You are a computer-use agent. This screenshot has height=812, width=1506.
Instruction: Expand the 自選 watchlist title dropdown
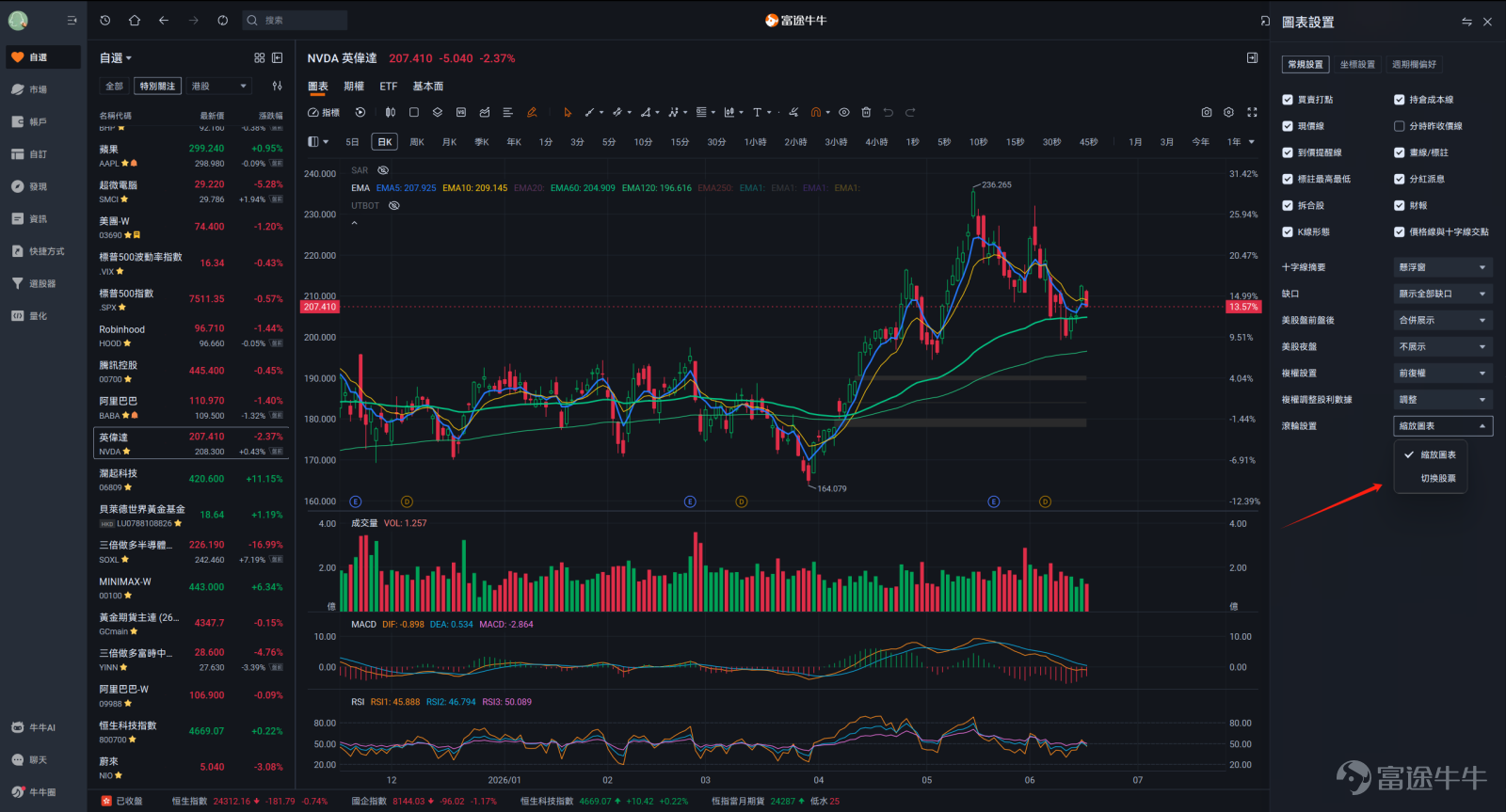(116, 58)
